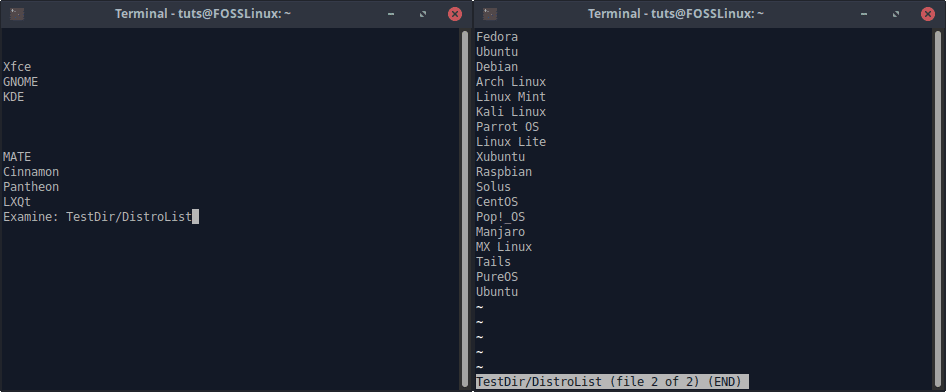Screen dimensions: 946x392
Task: Close the right terminal window
Action: point(928,14)
